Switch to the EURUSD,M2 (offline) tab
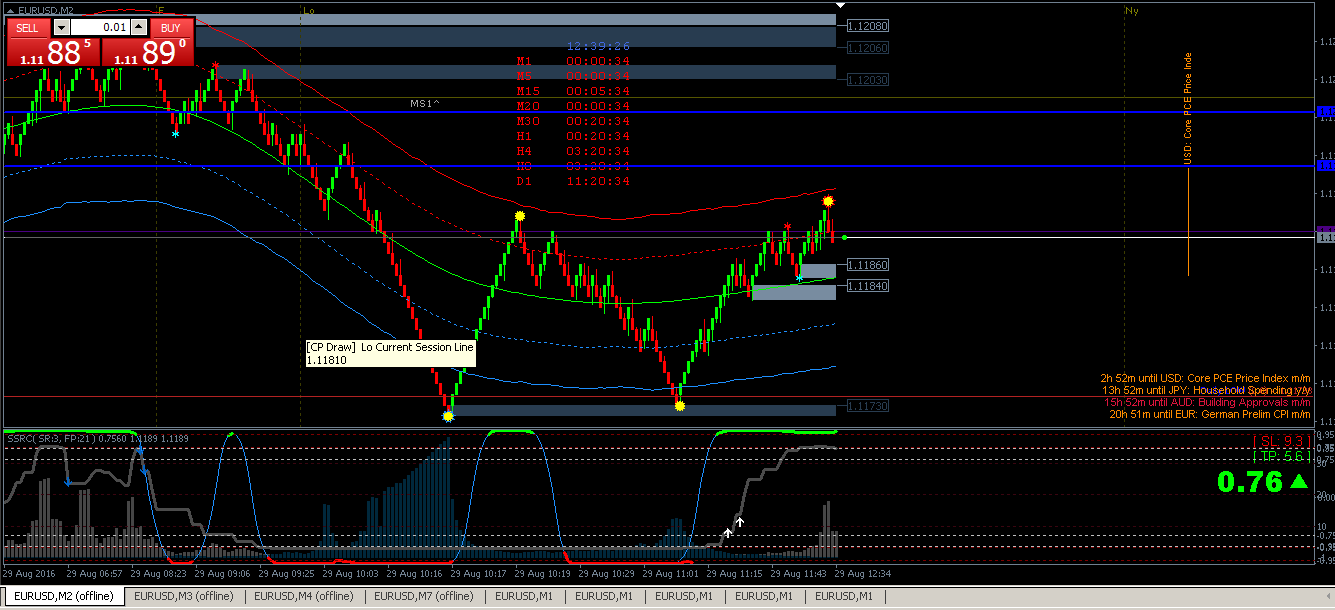This screenshot has width=1335, height=610. [63, 596]
